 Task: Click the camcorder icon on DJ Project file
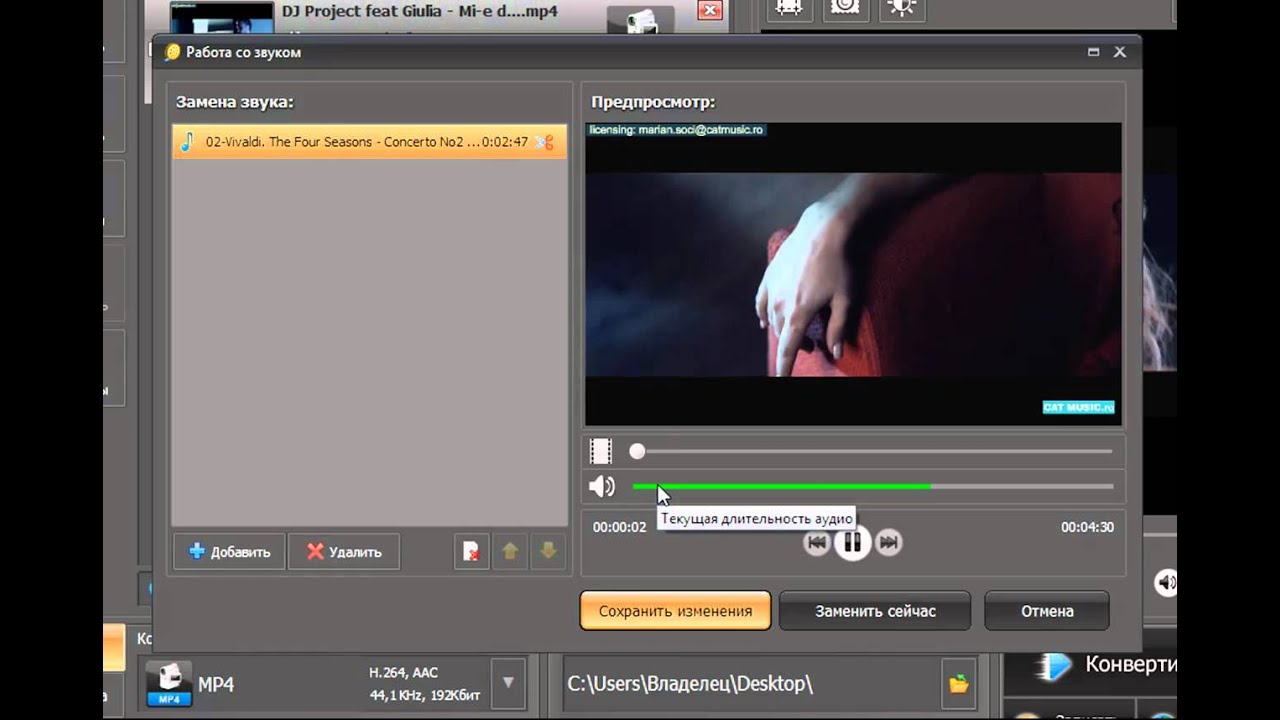pyautogui.click(x=640, y=20)
